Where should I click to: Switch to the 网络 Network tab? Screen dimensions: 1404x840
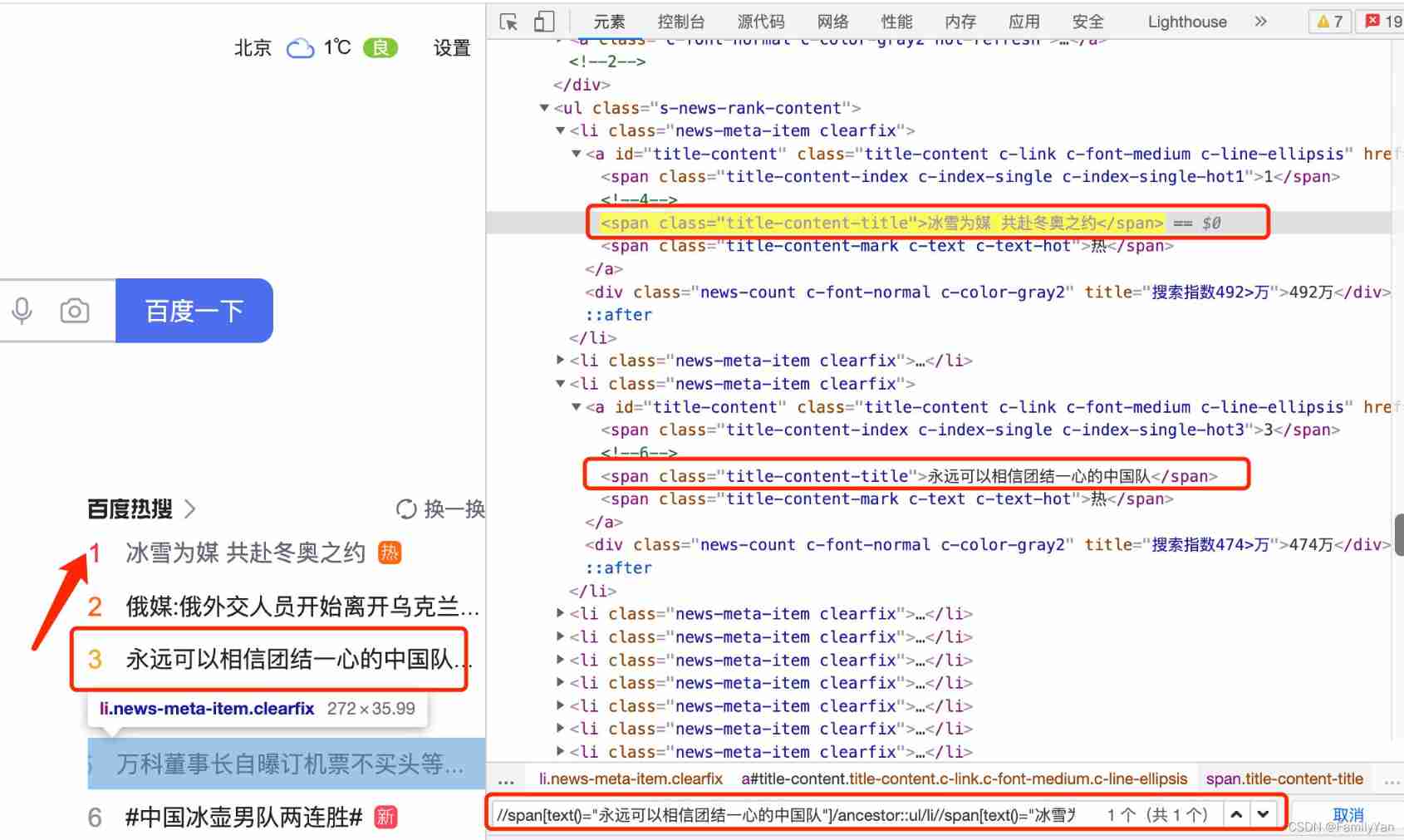tap(833, 22)
